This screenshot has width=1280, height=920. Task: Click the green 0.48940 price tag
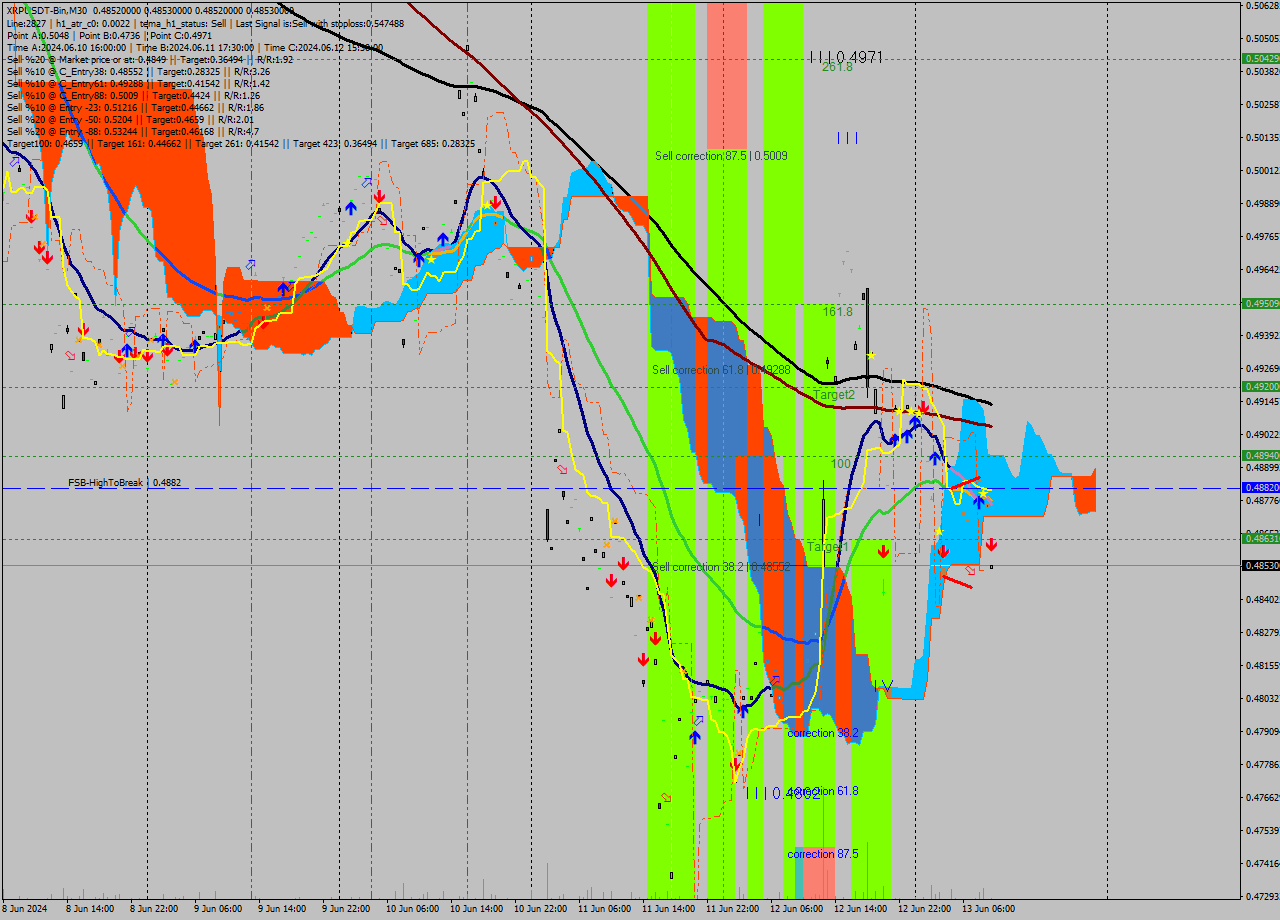tap(1260, 455)
